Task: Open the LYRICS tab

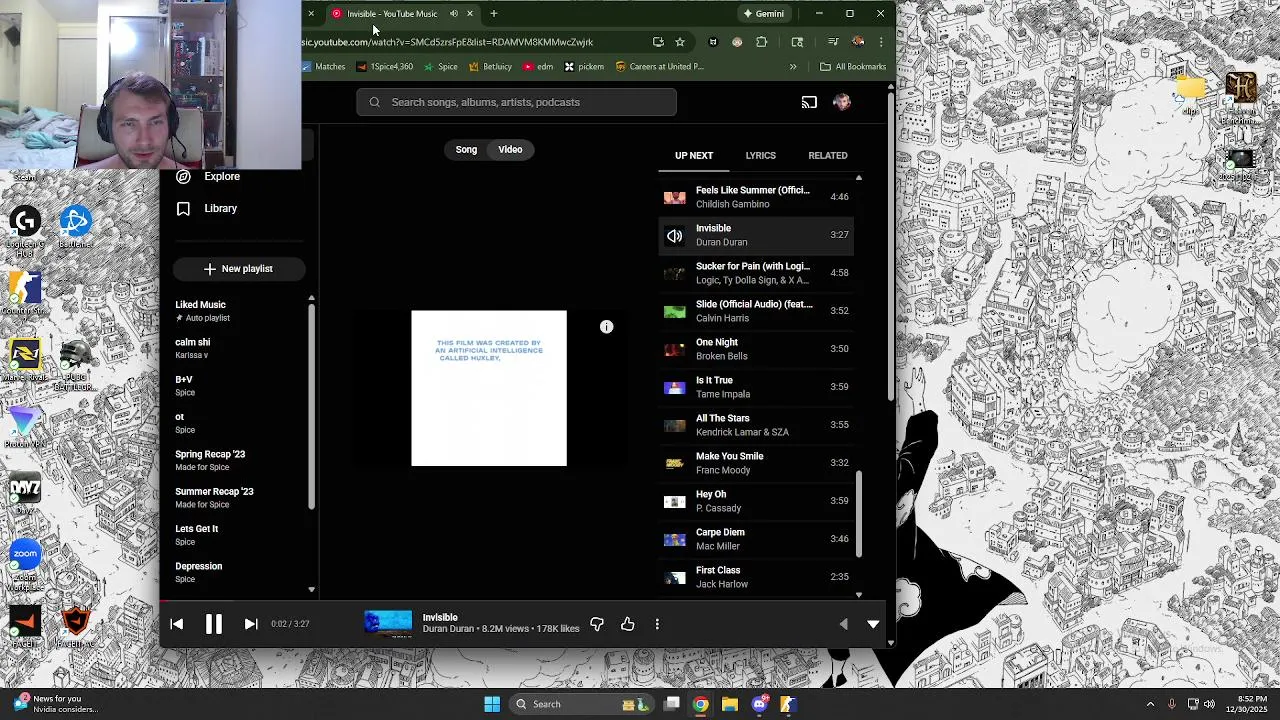Action: (x=760, y=156)
